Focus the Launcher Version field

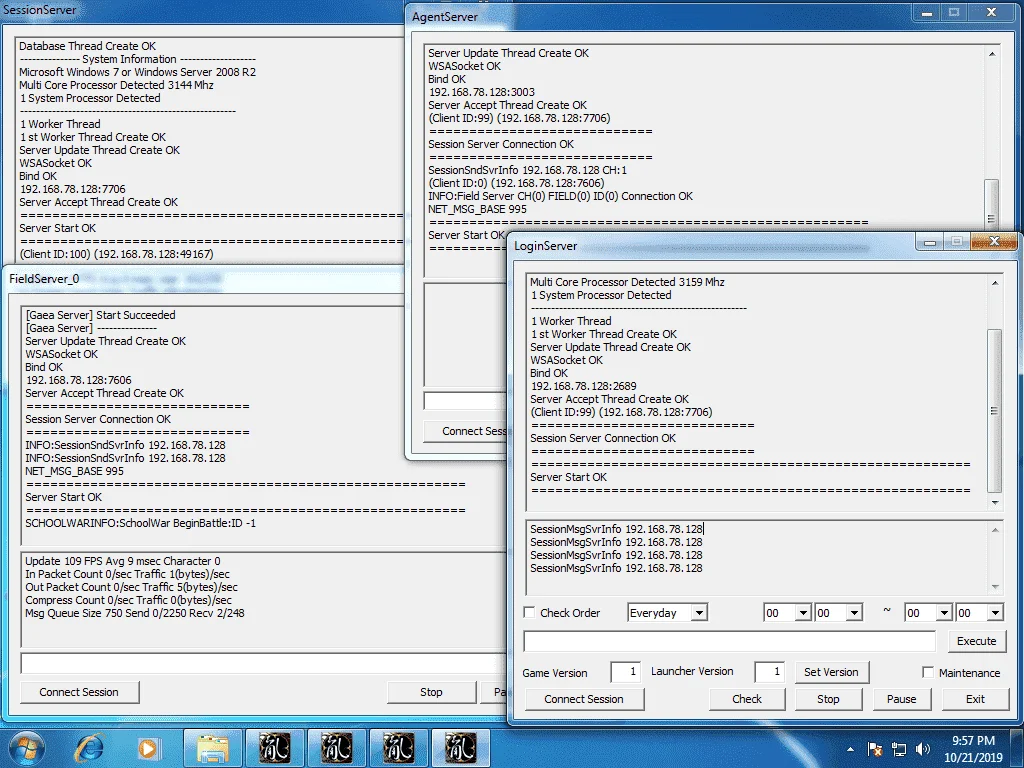pyautogui.click(x=769, y=671)
